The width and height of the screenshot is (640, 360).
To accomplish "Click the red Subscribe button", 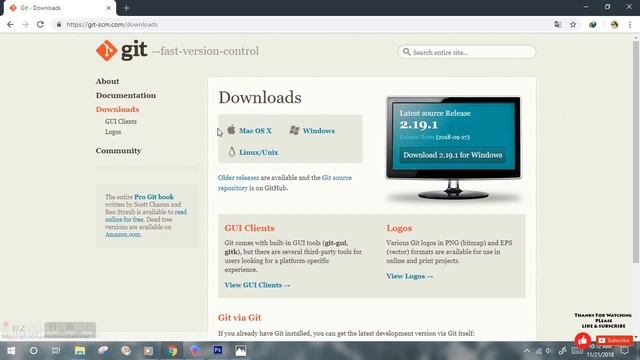I will [x=614, y=340].
